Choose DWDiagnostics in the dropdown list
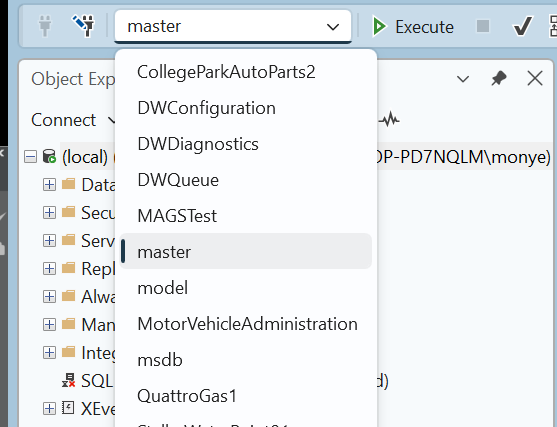Viewport: 557px width, 427px height. [x=246, y=144]
